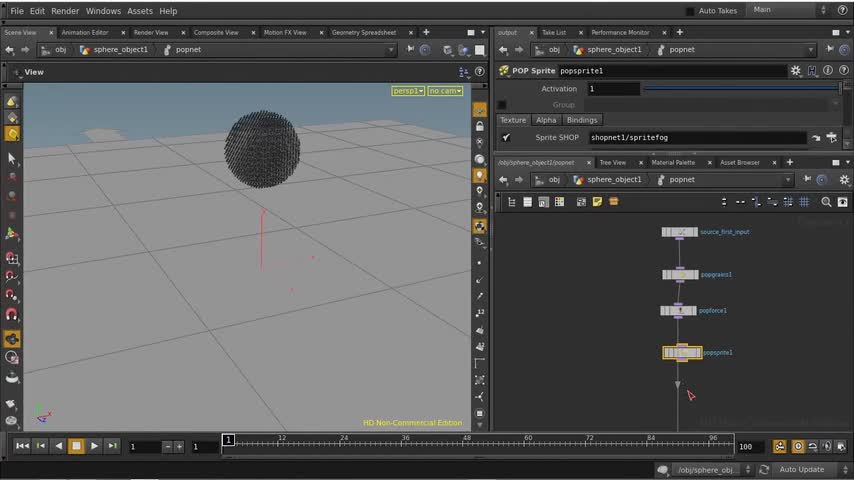The height and width of the screenshot is (480, 854).
Task: Open the Assets menu
Action: 140,11
